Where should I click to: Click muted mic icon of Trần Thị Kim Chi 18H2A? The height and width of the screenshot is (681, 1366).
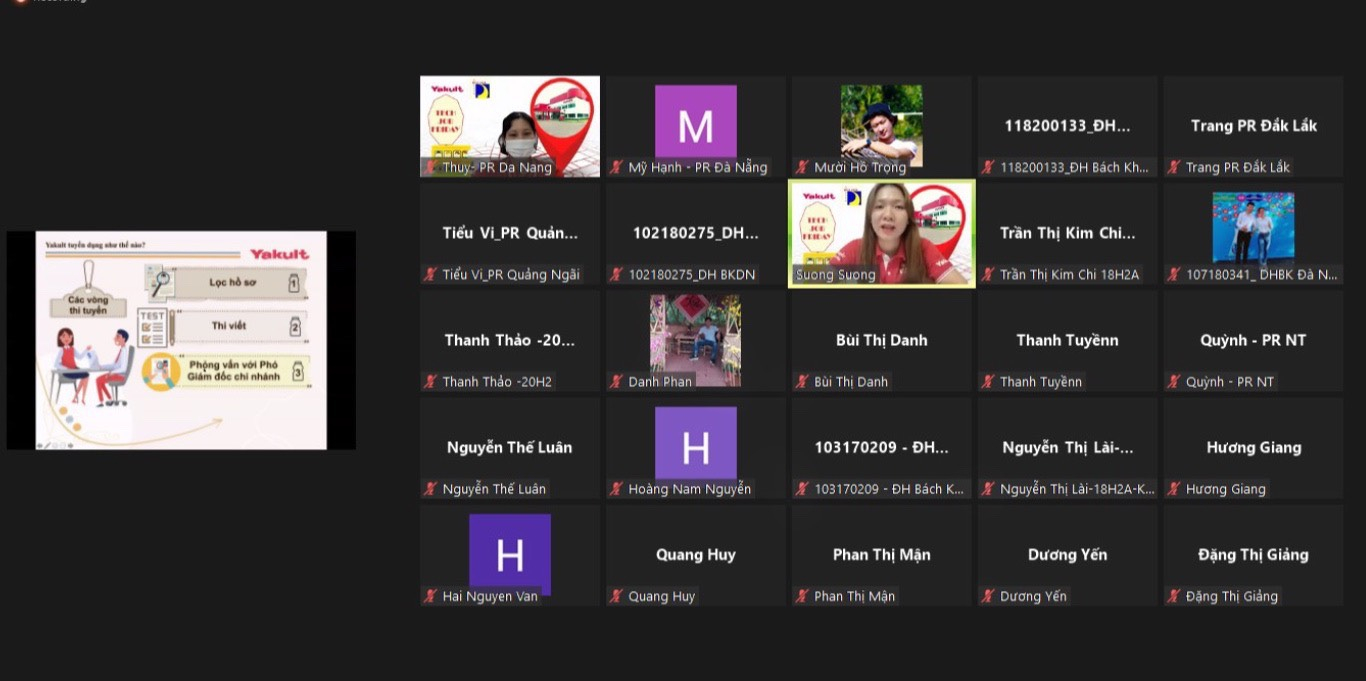point(988,275)
